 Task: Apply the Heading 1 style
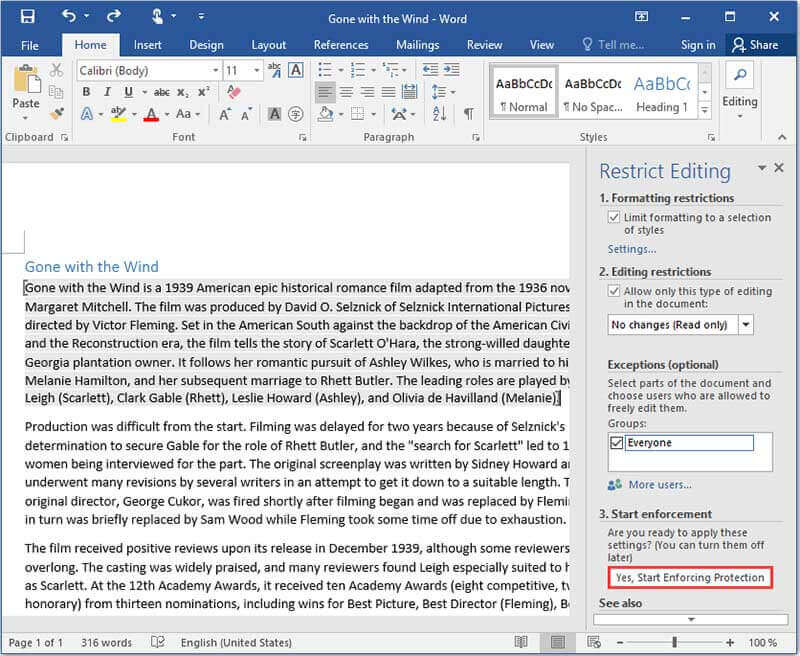click(662, 92)
